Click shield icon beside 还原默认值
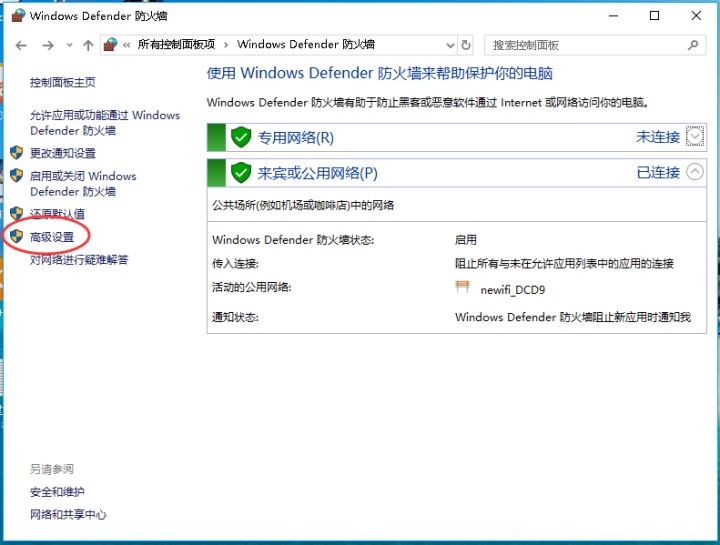Image resolution: width=720 pixels, height=545 pixels. 17,213
